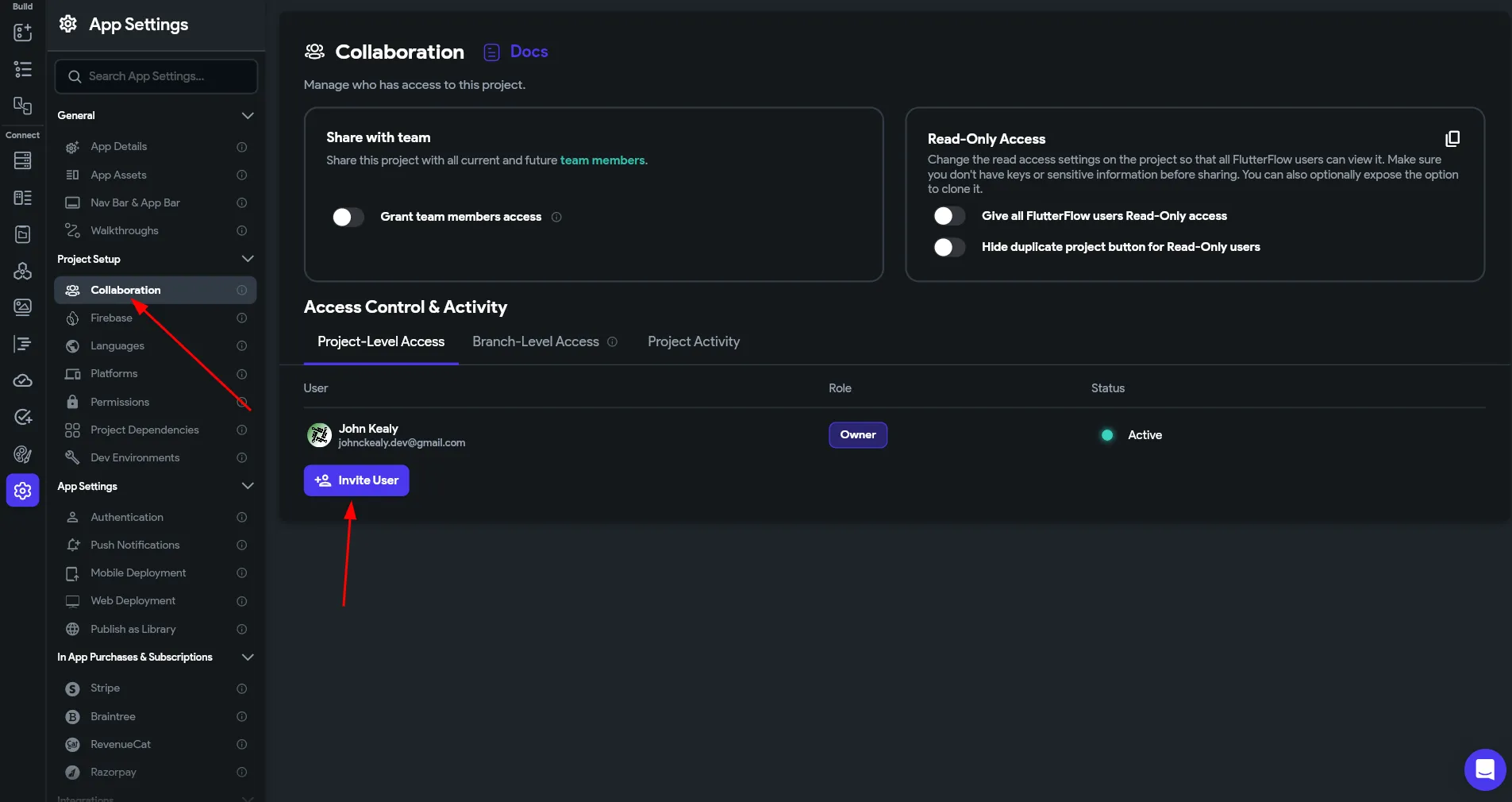The image size is (1512, 802).
Task: Collapse the Project Setup section
Action: [x=248, y=259]
